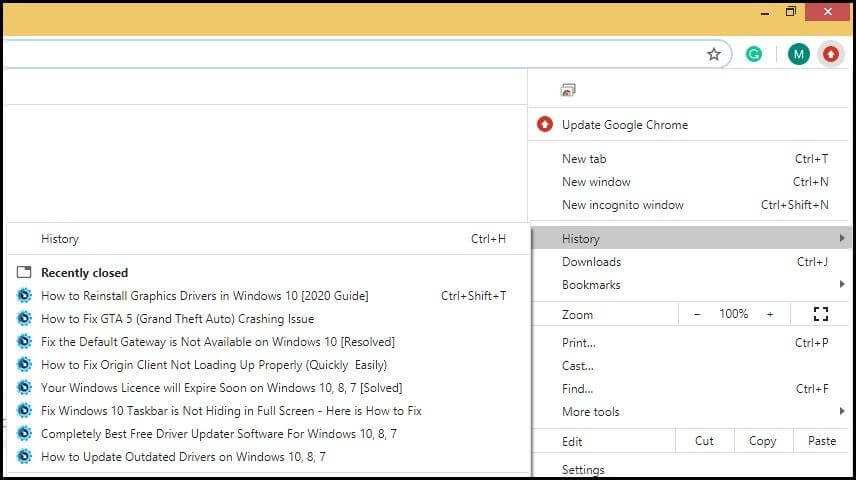The height and width of the screenshot is (480, 856).
Task: Expand History submenu arrow in main menu
Action: pos(842,238)
